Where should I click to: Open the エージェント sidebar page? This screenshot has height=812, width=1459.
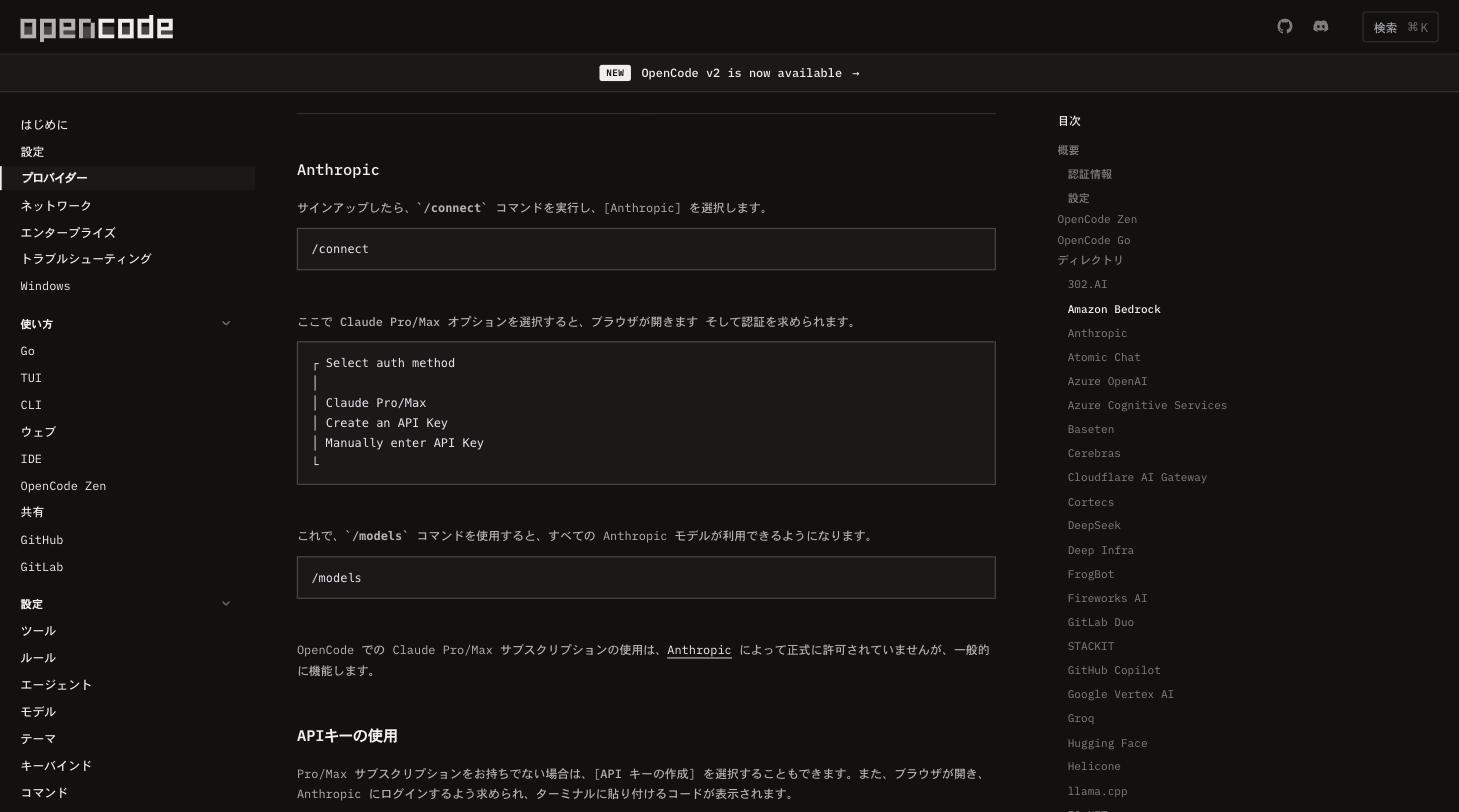pyautogui.click(x=56, y=685)
